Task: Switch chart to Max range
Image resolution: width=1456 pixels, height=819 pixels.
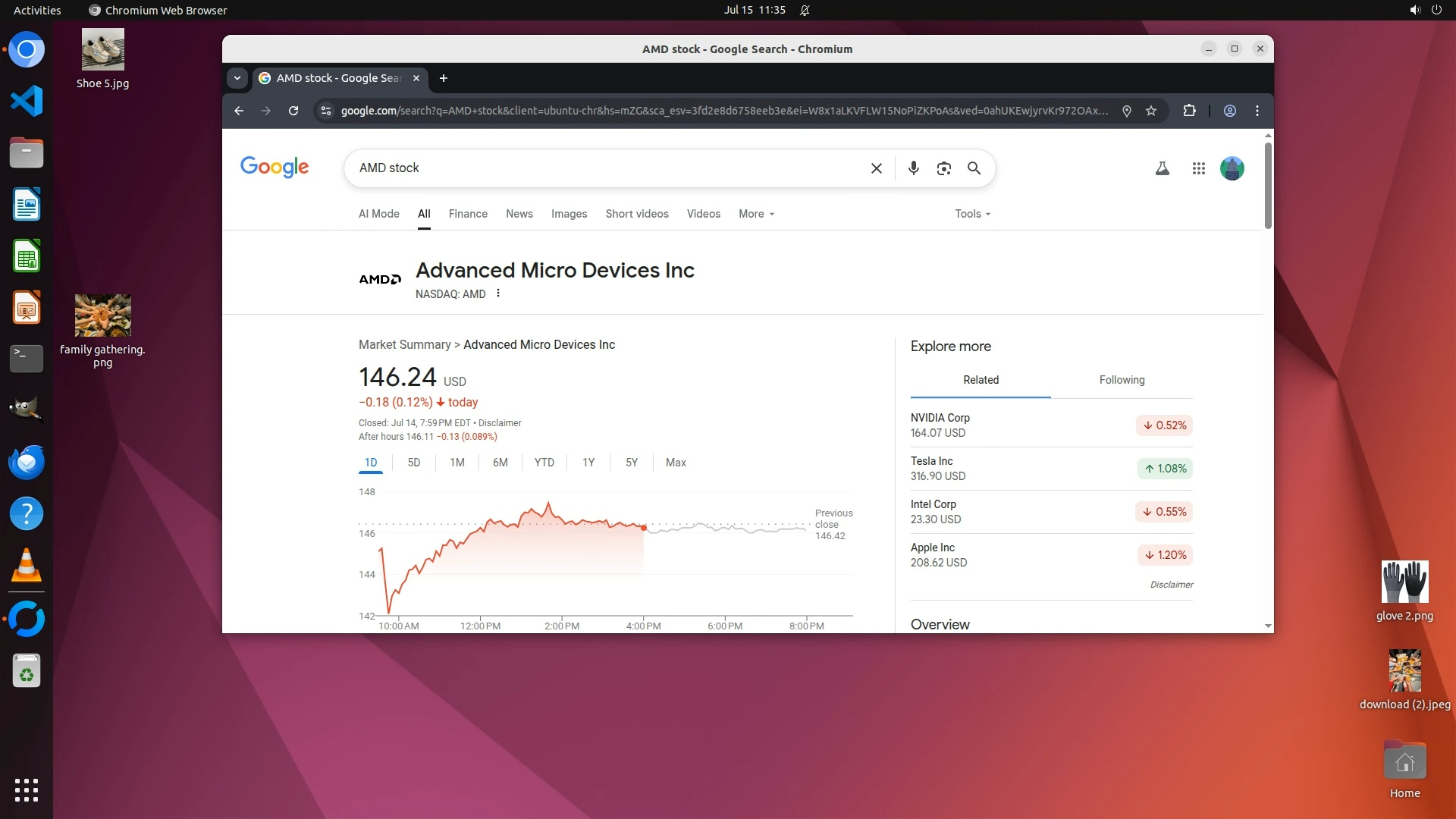Action: pos(675,463)
